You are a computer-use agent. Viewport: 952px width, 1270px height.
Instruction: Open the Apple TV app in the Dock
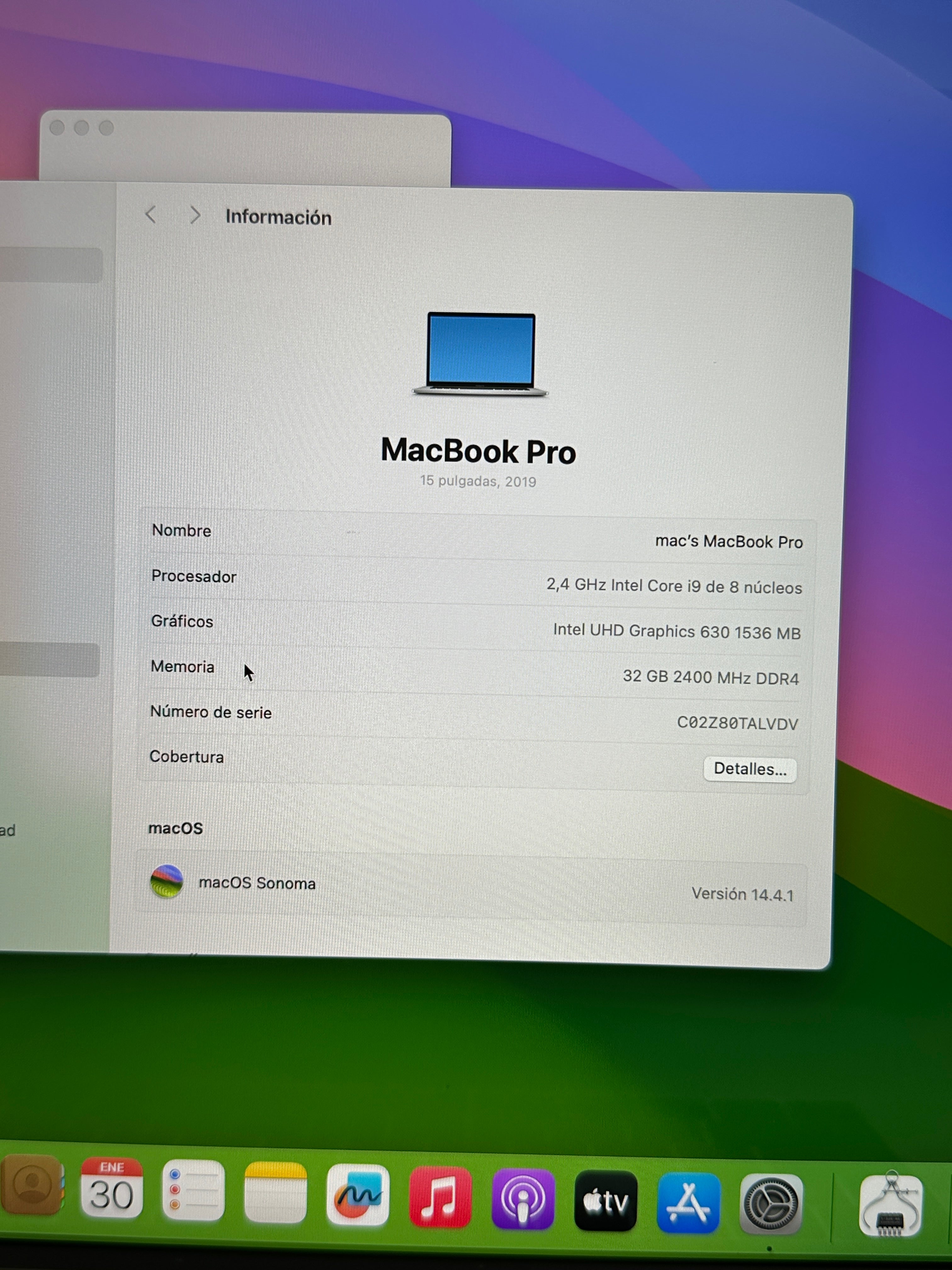pyautogui.click(x=605, y=1201)
